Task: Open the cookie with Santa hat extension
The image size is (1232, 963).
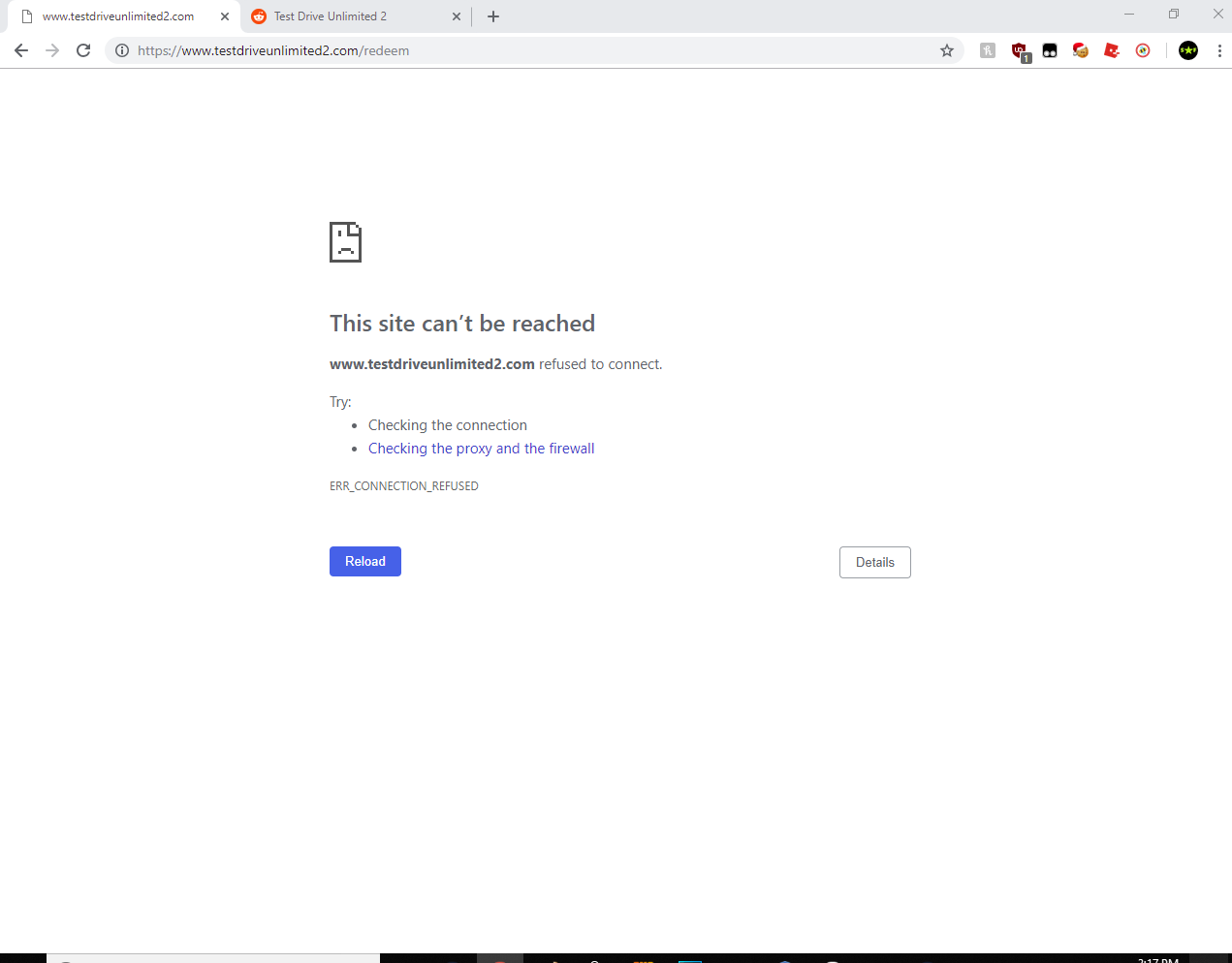Action: click(x=1081, y=50)
